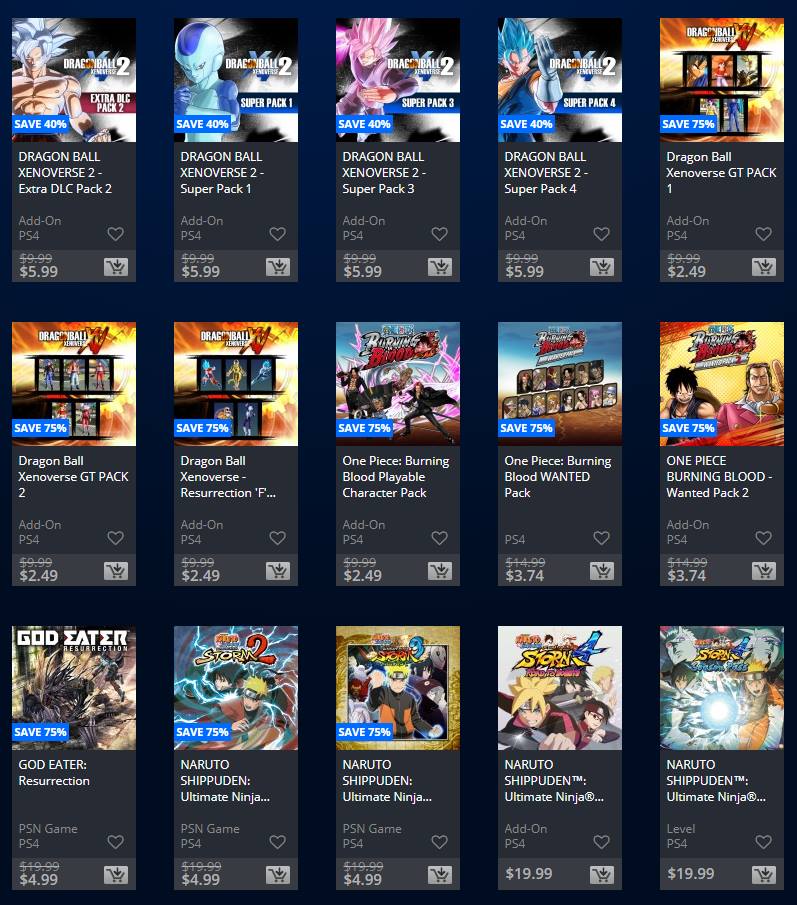
Task: Open ONE PIECE BURNING BLOOD - Wanted Pack 2 title
Action: (x=719, y=477)
